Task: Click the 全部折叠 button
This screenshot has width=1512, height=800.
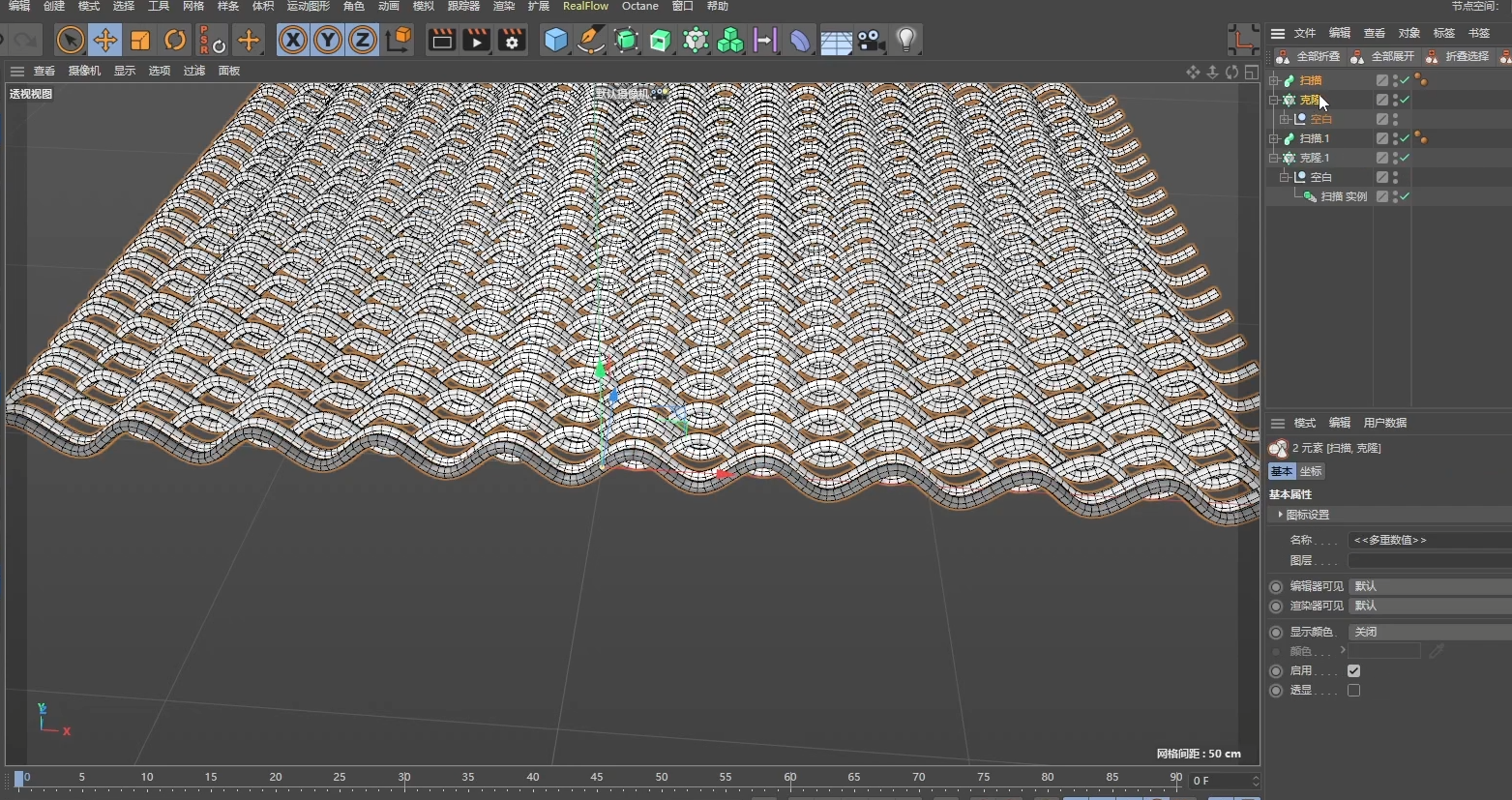Action: pyautogui.click(x=1309, y=56)
